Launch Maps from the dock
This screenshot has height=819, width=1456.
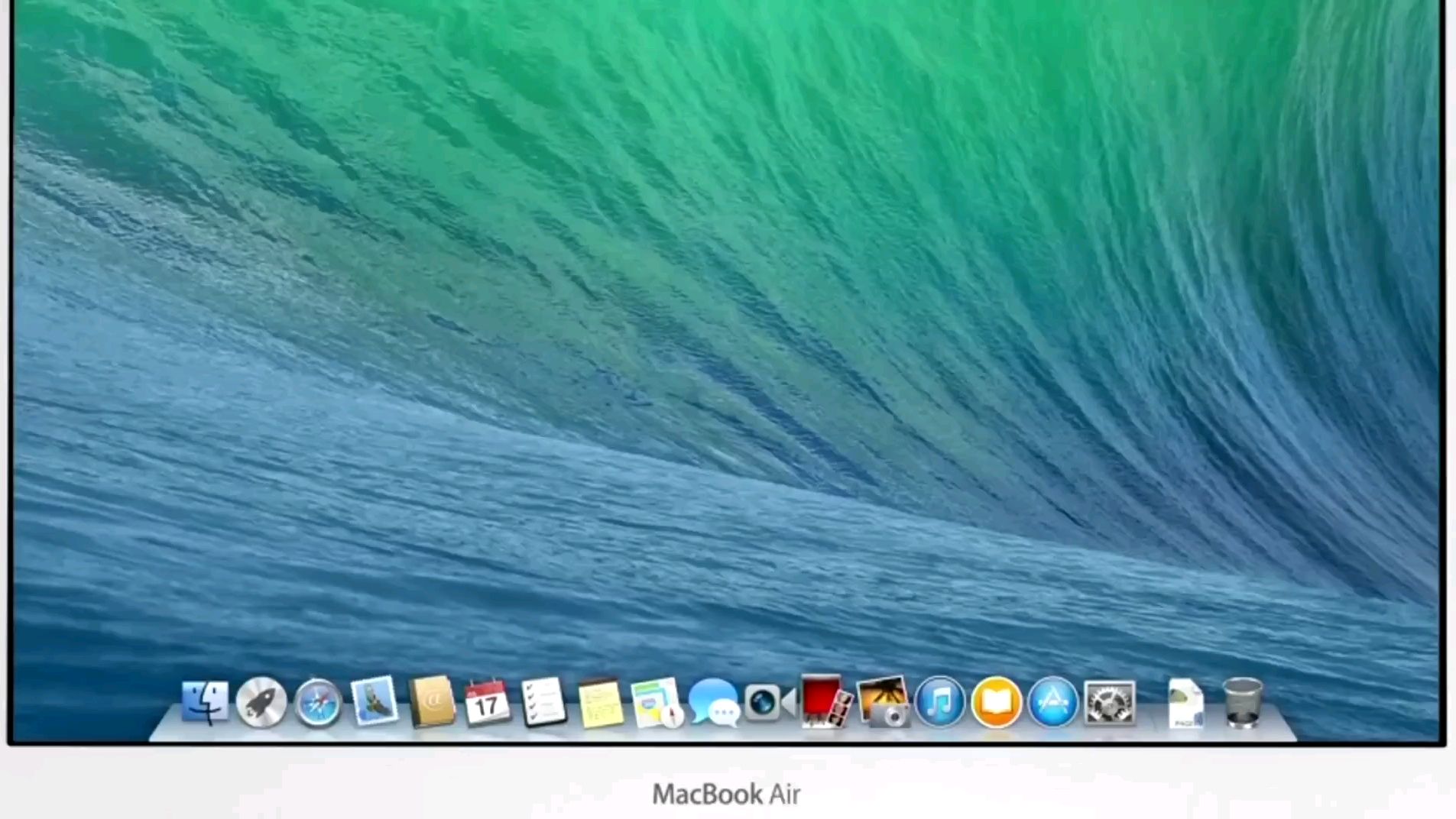pos(657,702)
